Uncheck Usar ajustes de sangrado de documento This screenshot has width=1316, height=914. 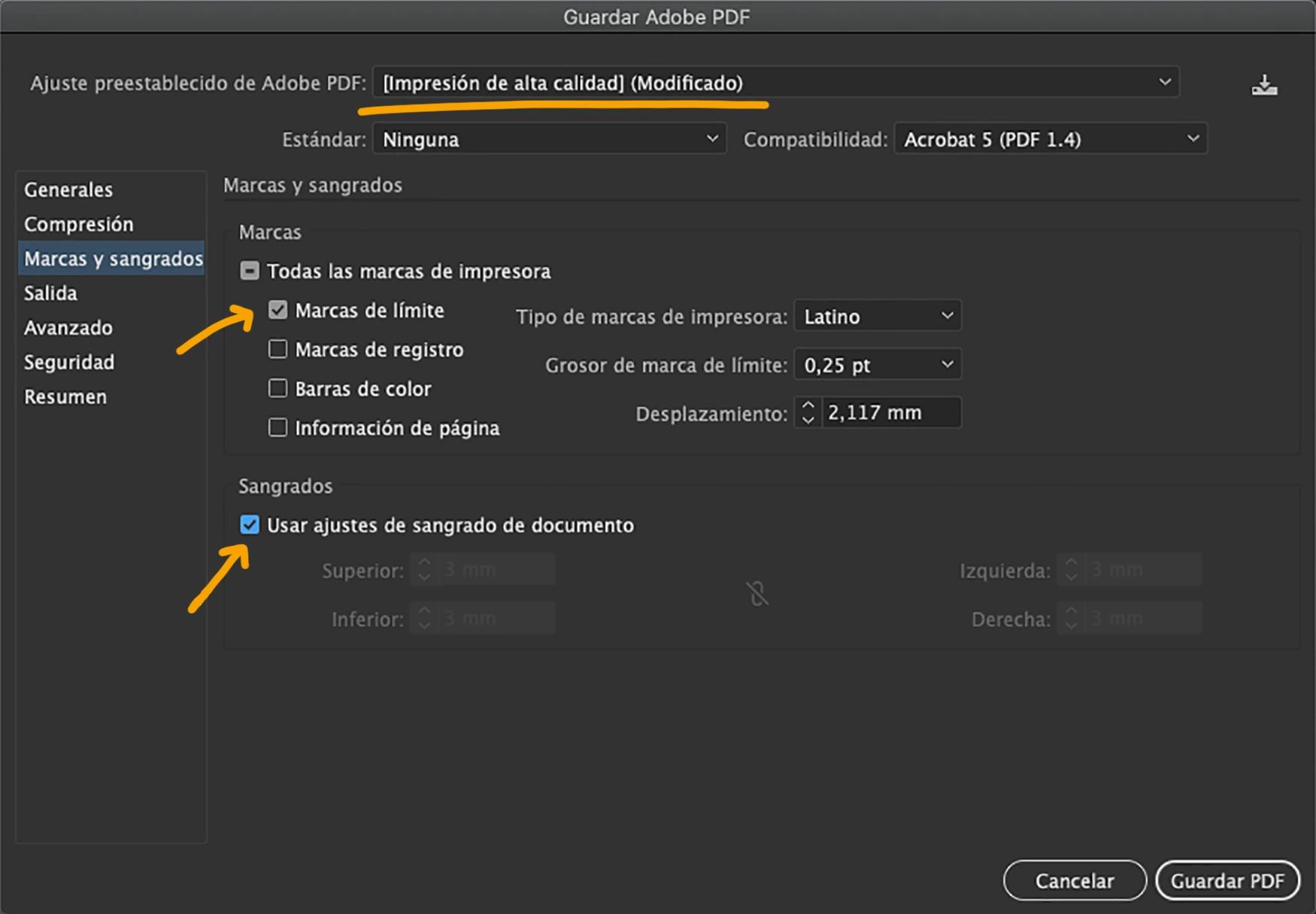click(250, 524)
